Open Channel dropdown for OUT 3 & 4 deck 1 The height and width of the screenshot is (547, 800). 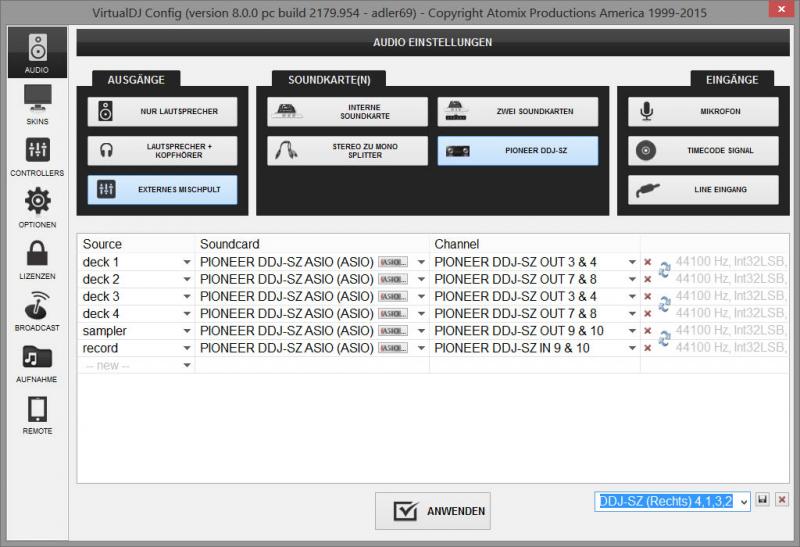point(632,262)
